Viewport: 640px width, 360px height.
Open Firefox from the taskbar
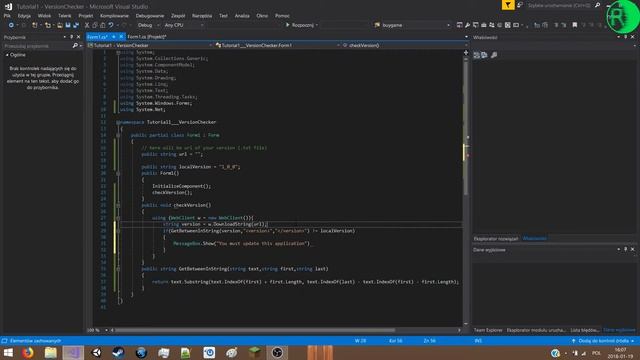point(28,353)
